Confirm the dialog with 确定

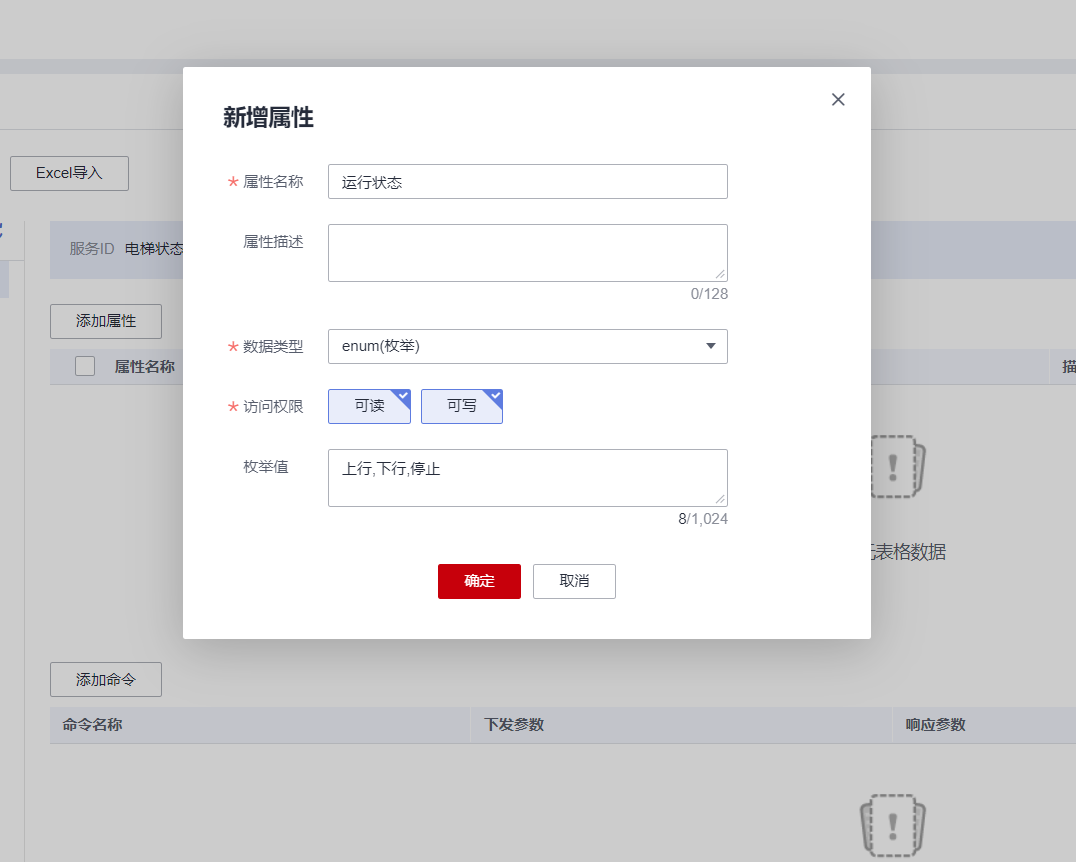click(x=479, y=581)
